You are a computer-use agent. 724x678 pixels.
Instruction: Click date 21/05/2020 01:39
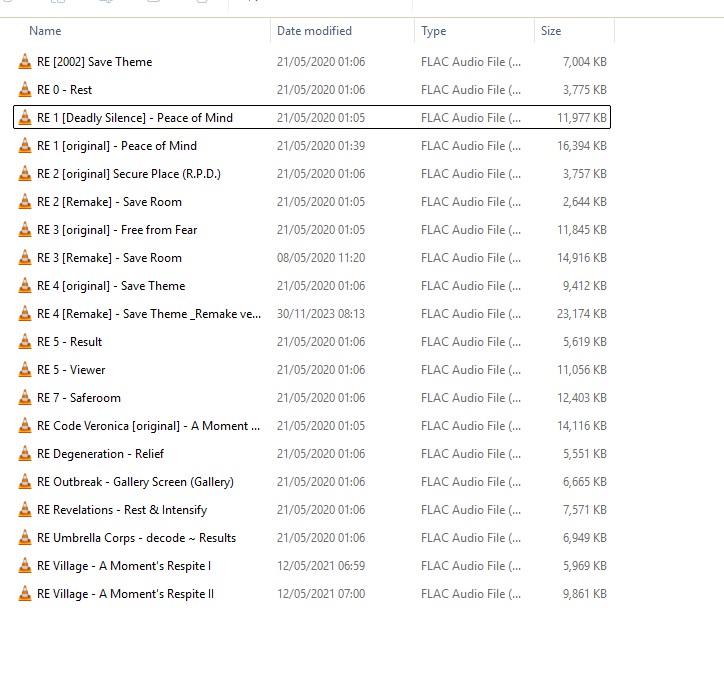[321, 146]
